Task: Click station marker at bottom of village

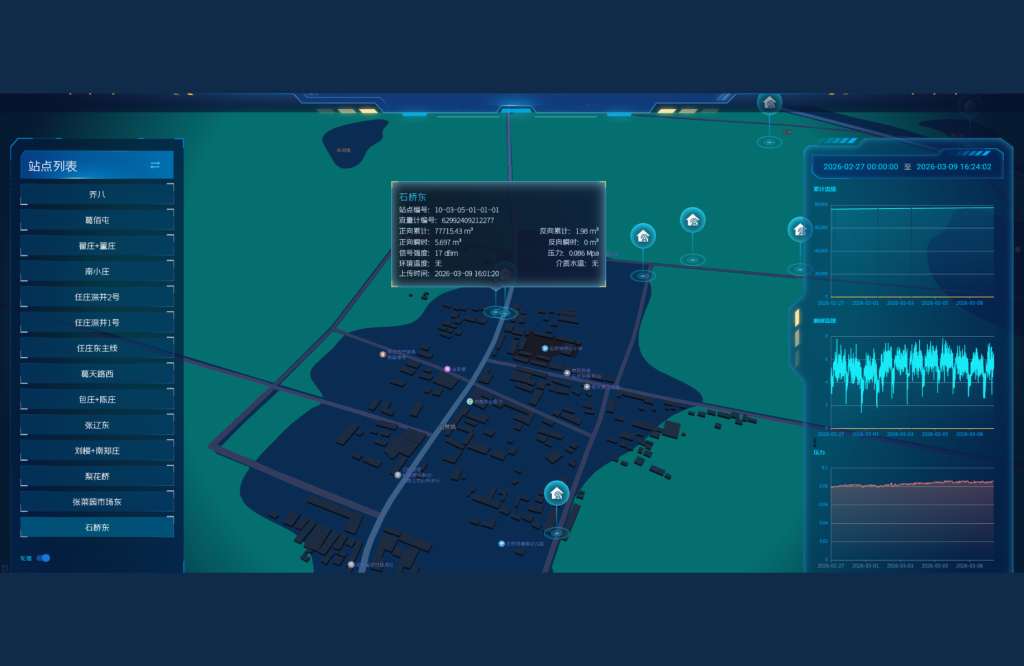Action: [x=556, y=494]
